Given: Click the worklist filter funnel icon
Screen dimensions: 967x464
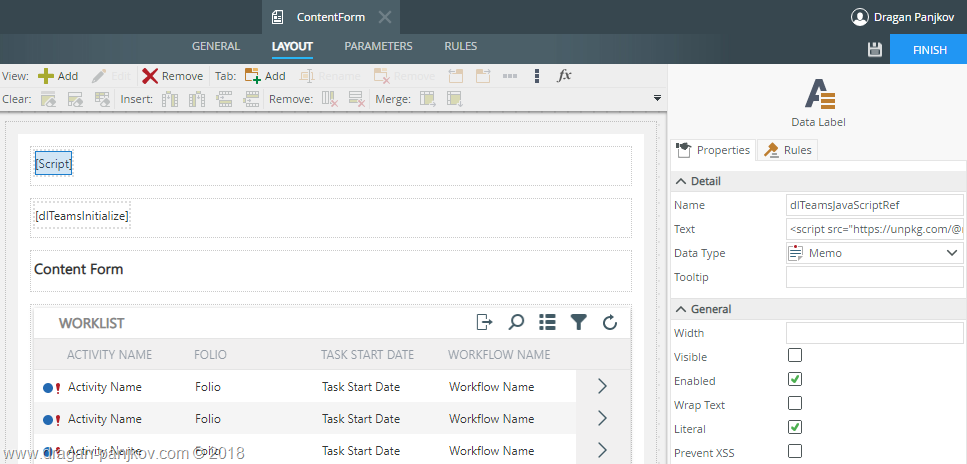Looking at the screenshot, I should (x=578, y=322).
